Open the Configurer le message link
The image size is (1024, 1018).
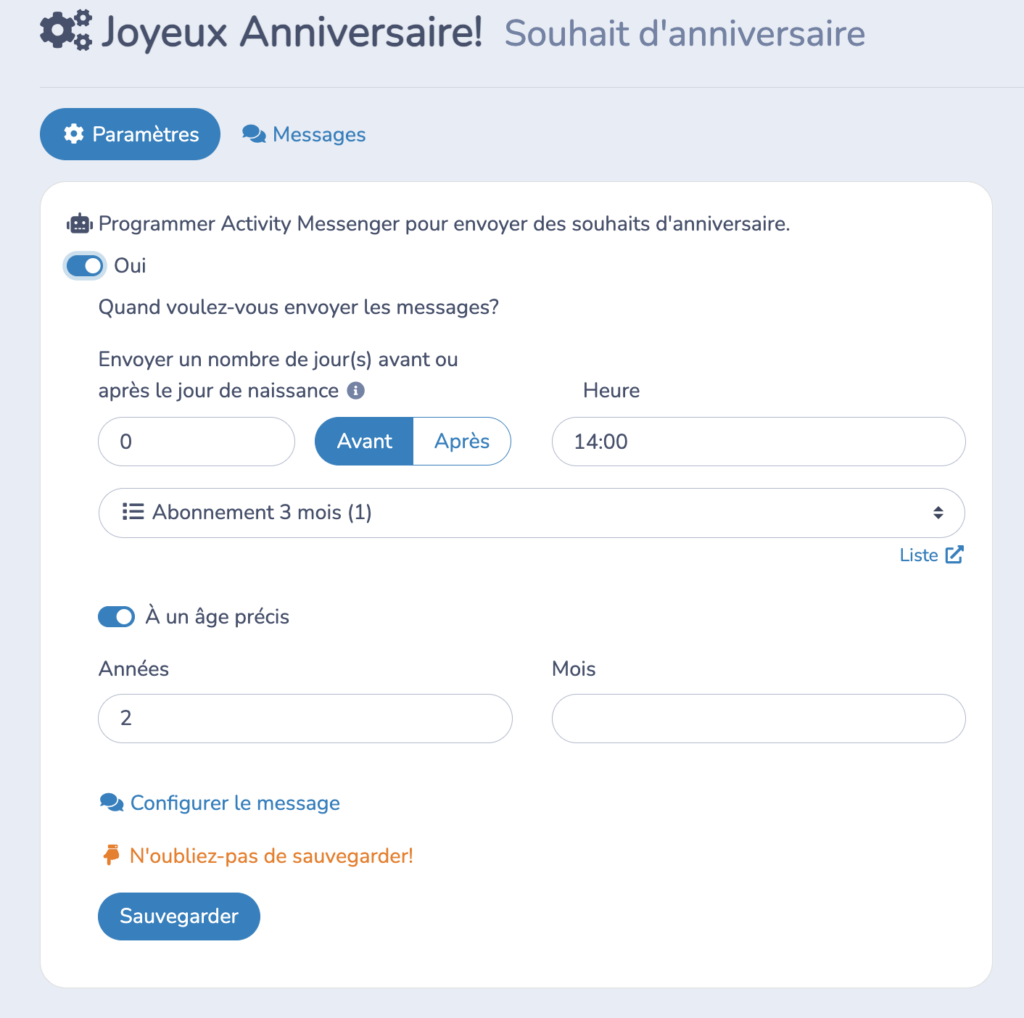[x=219, y=802]
